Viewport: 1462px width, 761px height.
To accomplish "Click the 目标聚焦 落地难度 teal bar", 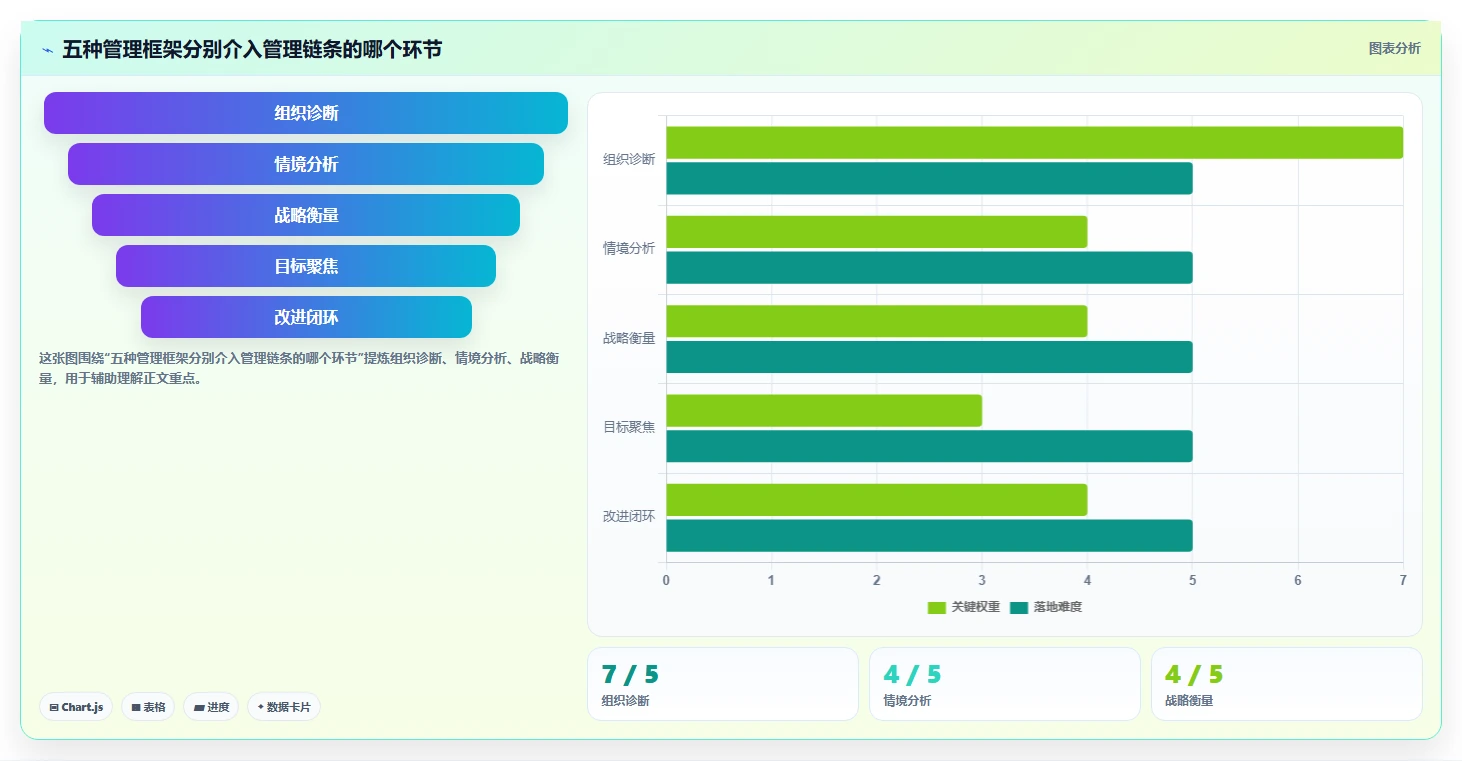I will click(929, 446).
